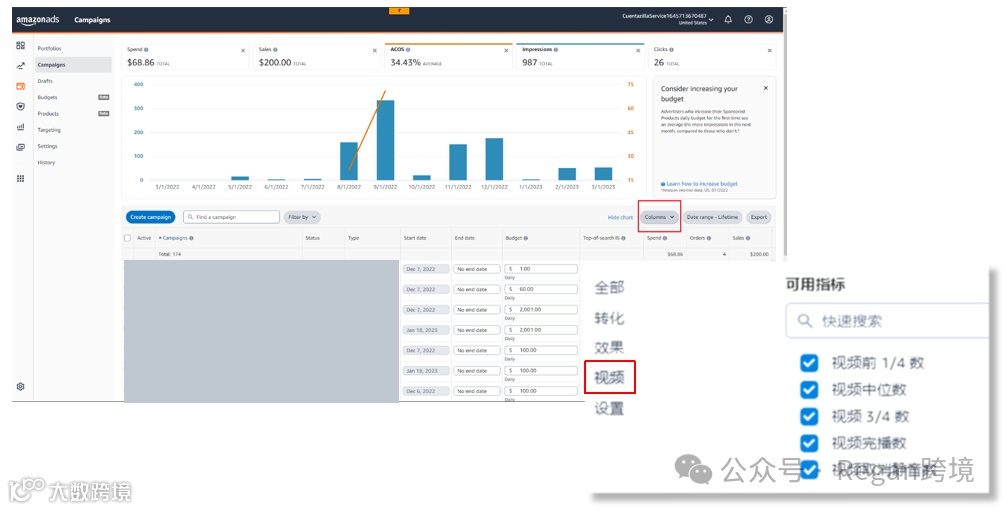Click the info icon beside Budget column header
The width and height of the screenshot is (1006, 510).
(525, 238)
